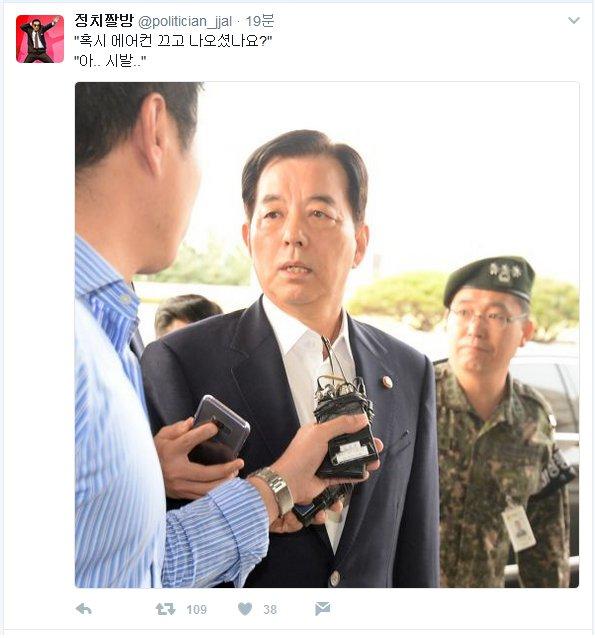Retweet using the retweet arrows icon
Image resolution: width=595 pixels, height=638 pixels.
166,609
